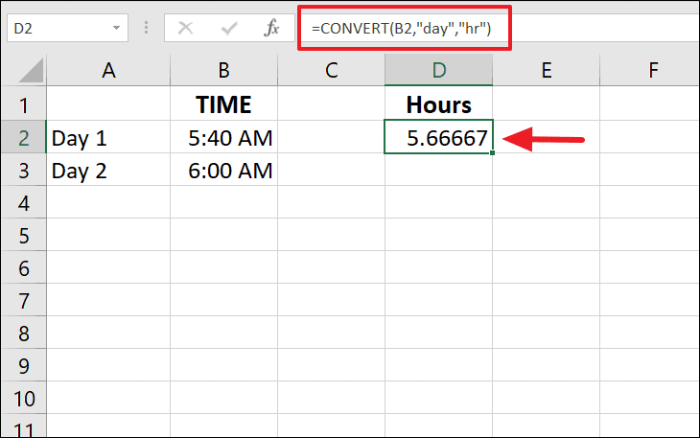Click the cell containing 6:00 AM
700x438 pixels.
224,170
